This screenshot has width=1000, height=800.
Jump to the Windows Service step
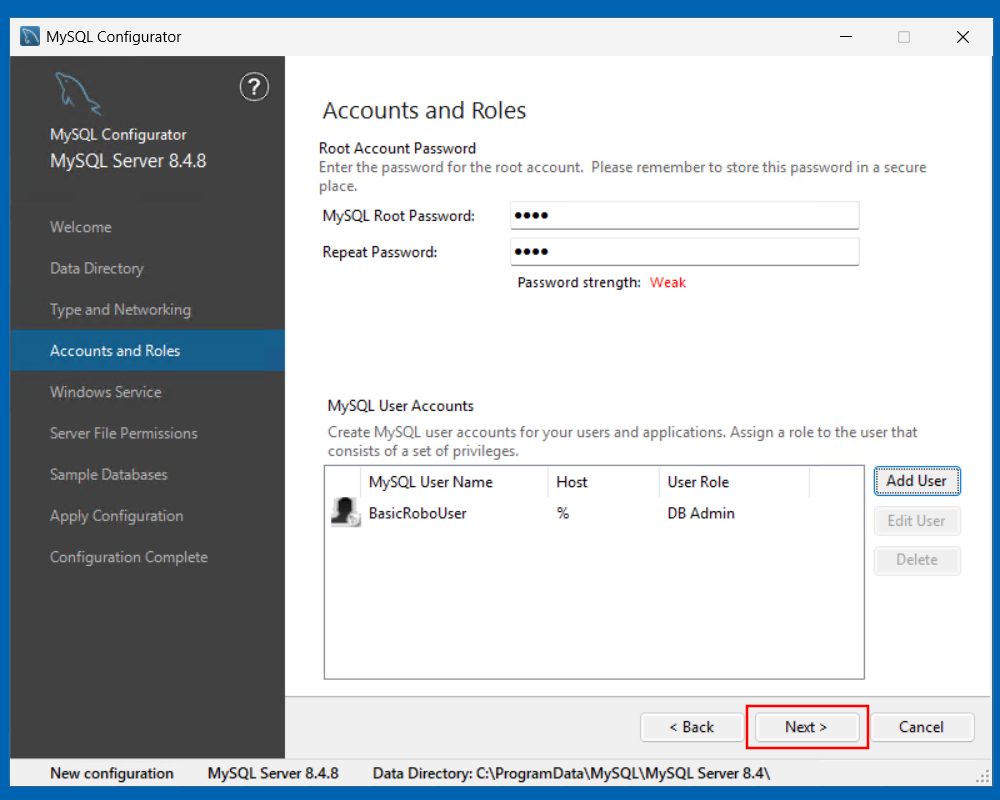click(x=105, y=392)
